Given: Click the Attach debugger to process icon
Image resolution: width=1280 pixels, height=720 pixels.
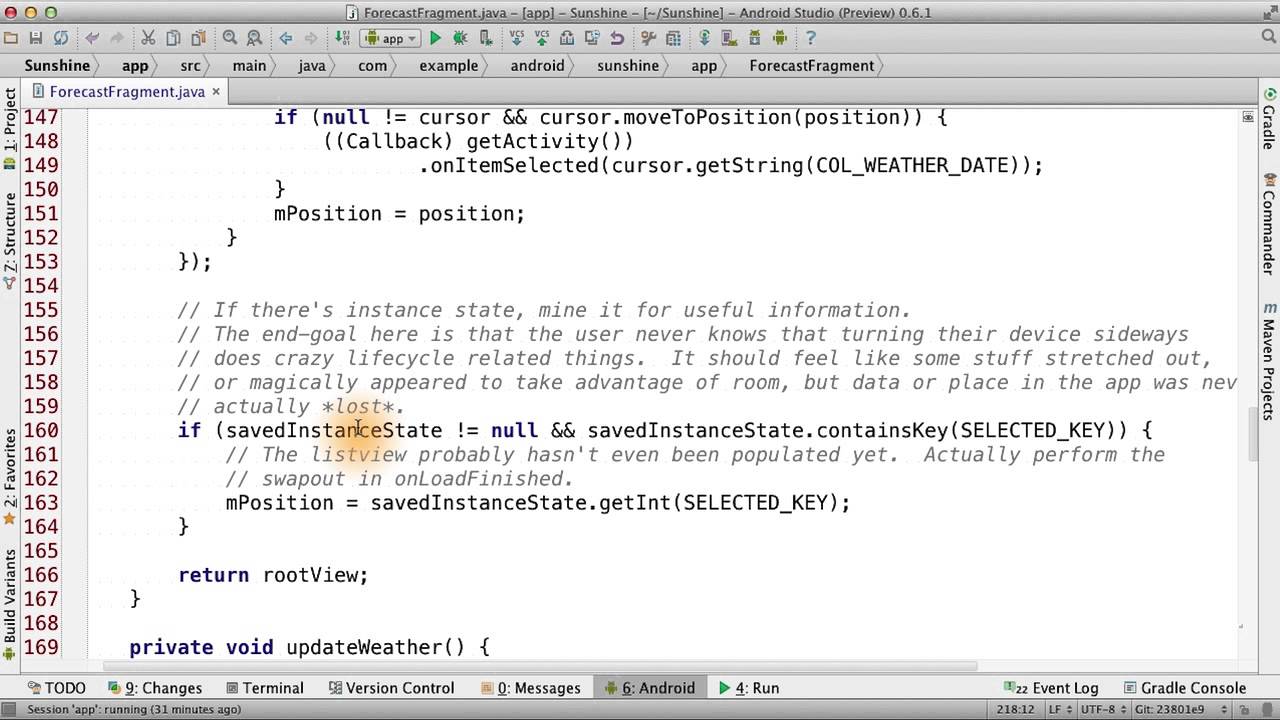Looking at the screenshot, I should pyautogui.click(x=485, y=38).
